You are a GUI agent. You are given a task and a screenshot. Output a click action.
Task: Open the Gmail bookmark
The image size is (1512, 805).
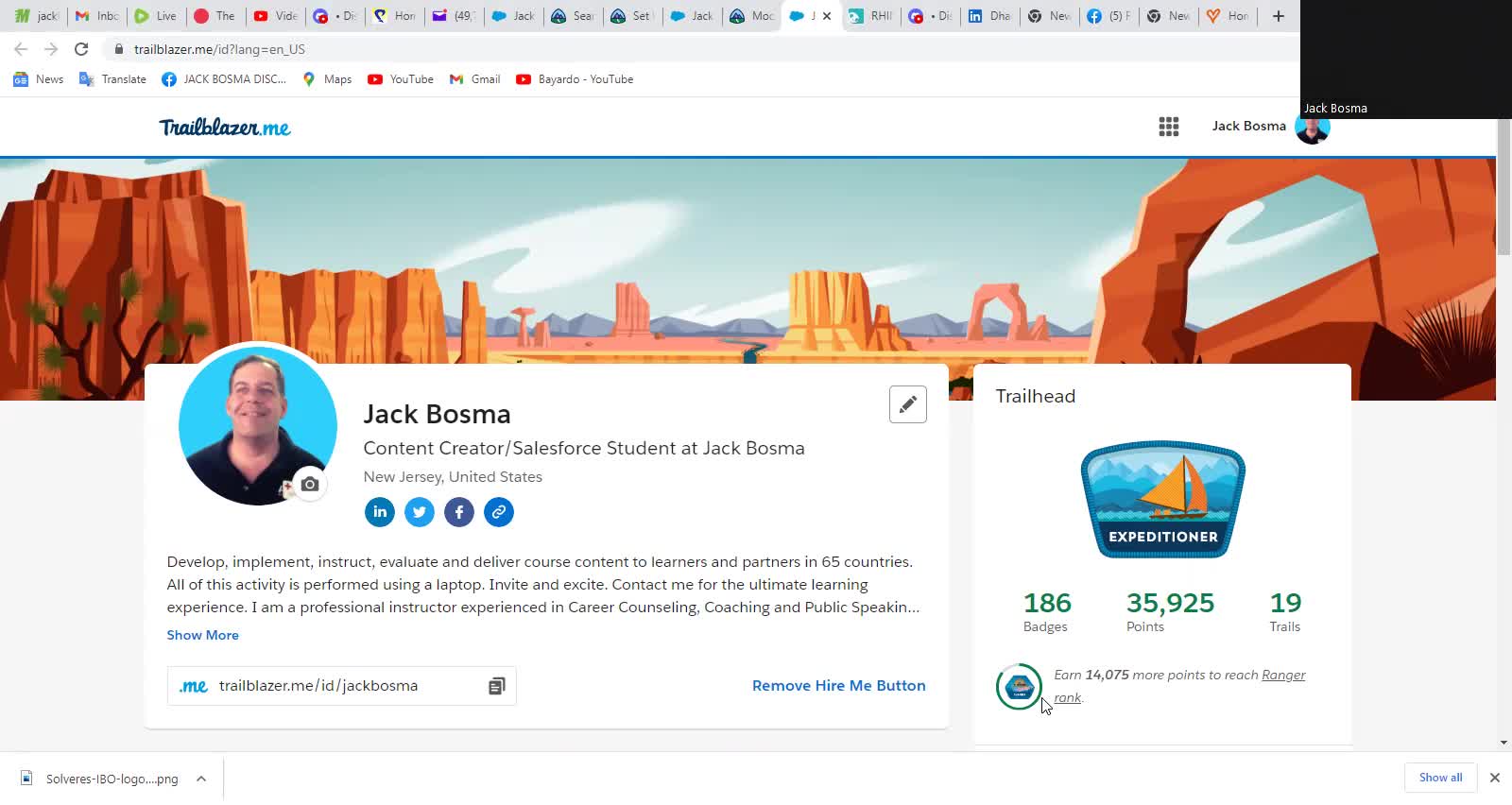point(474,79)
